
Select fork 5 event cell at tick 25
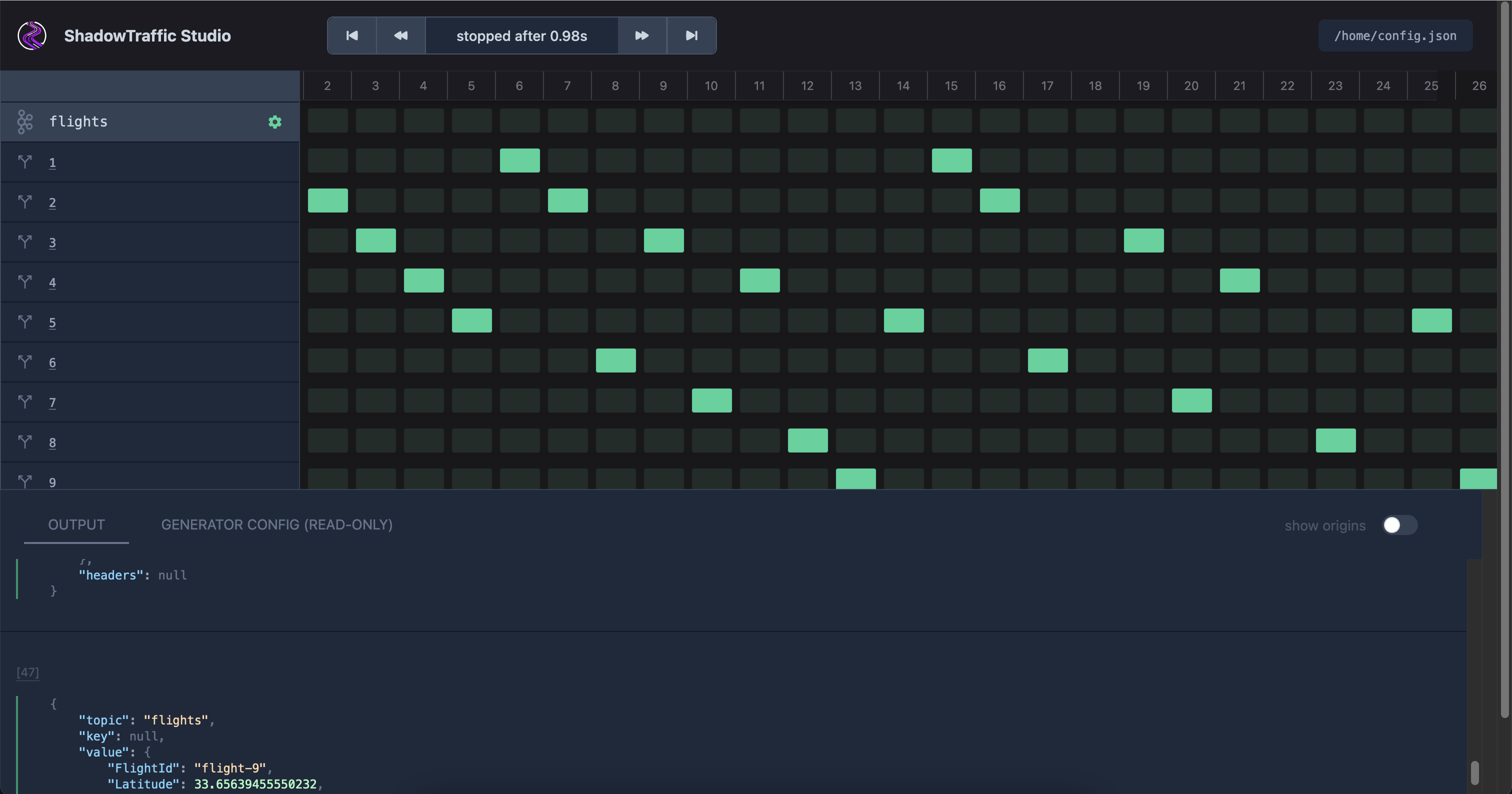click(x=1431, y=320)
